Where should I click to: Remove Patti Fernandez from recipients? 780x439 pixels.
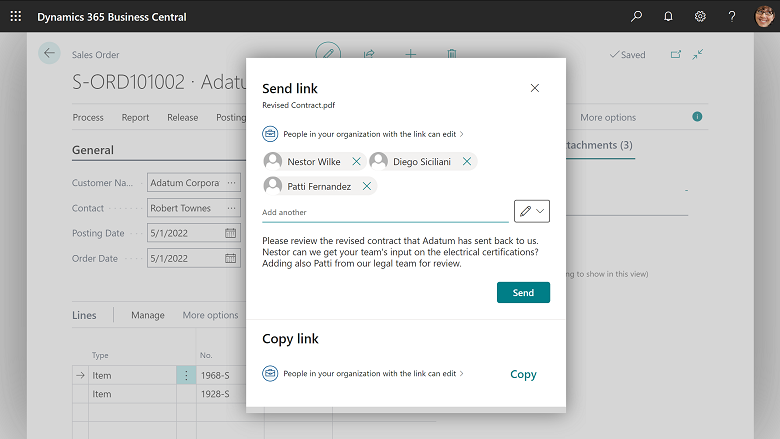(367, 186)
